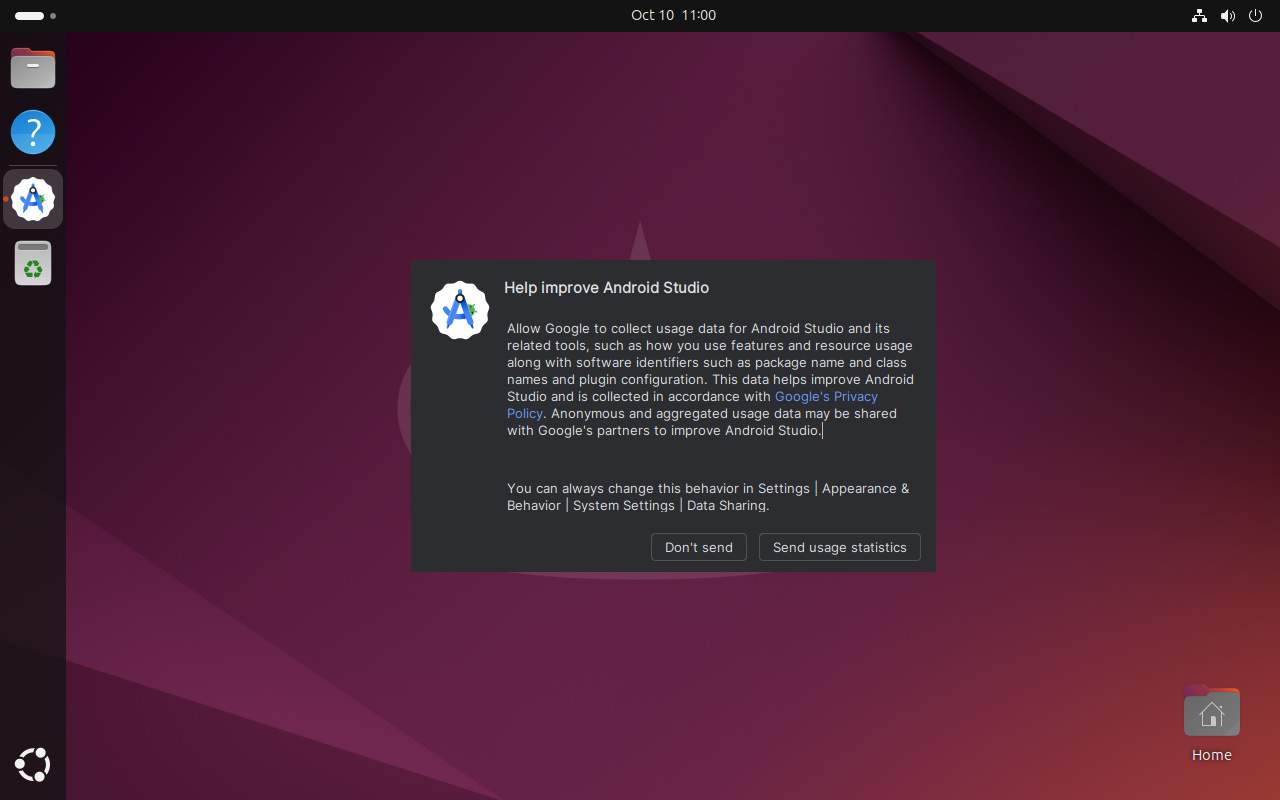Click the white window indicator pill top-left
This screenshot has width=1280, height=800.
[x=27, y=15]
